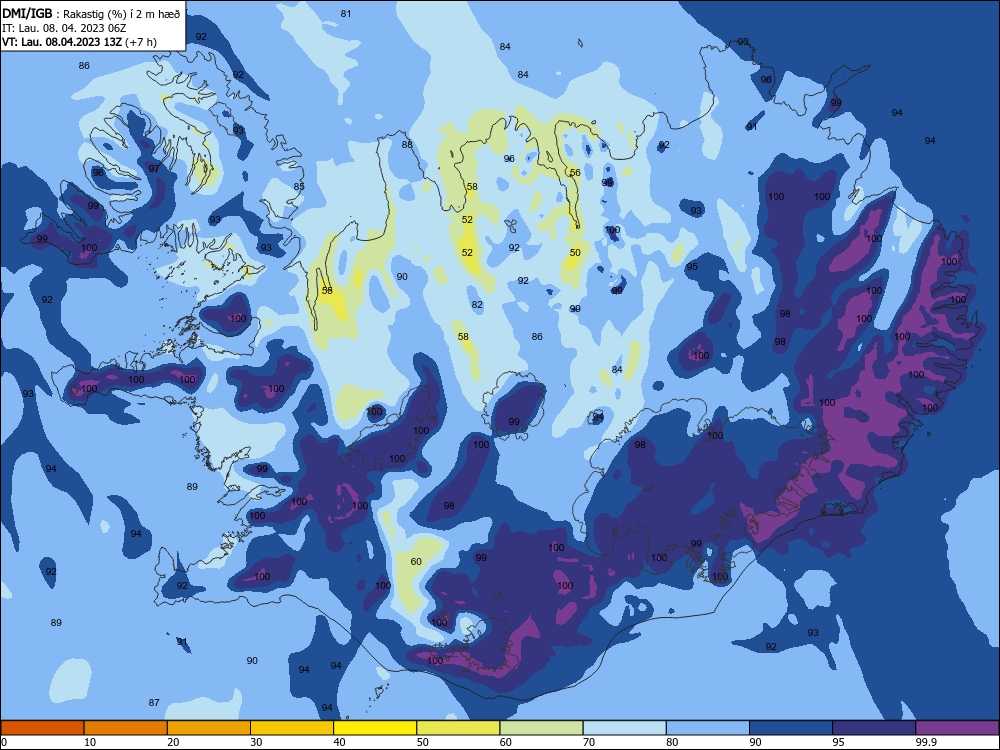The width and height of the screenshot is (1000, 750).
Task: Click the humidity value 81 on the map
Action: [346, 13]
